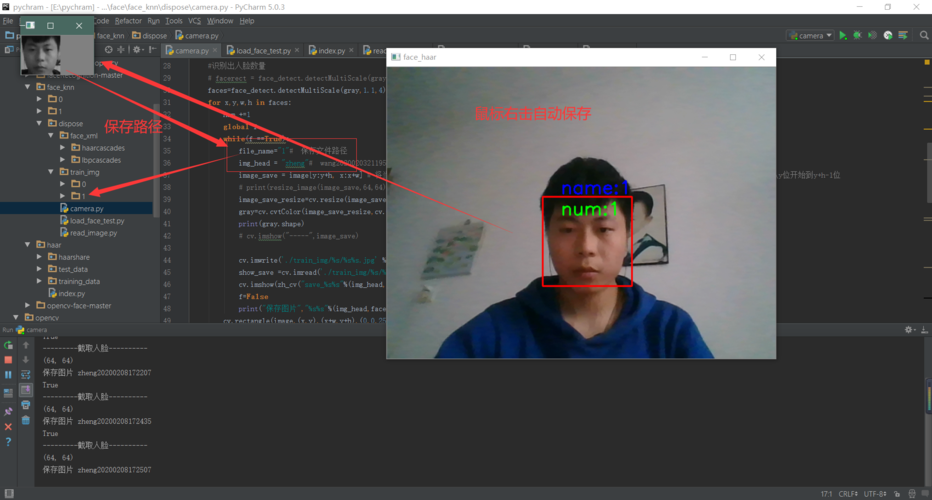This screenshot has height=500, width=932.
Task: Click dispose breadcrumb in navigation bar
Action: tap(149, 36)
